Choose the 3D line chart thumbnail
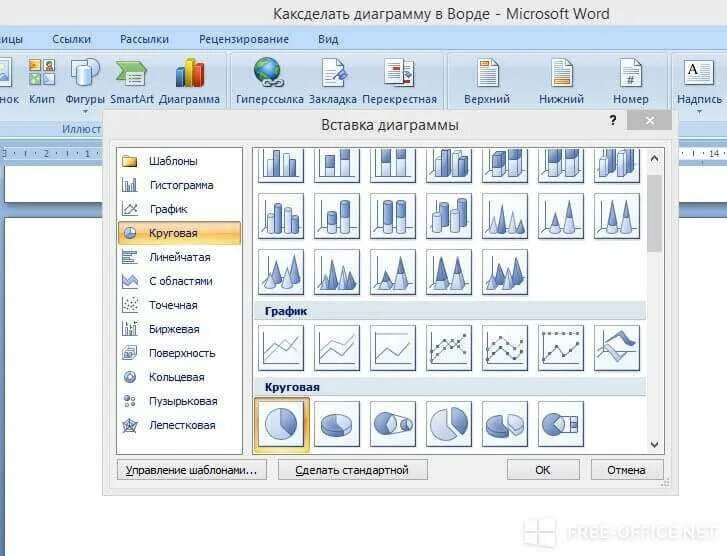The height and width of the screenshot is (556, 727). 617,348
